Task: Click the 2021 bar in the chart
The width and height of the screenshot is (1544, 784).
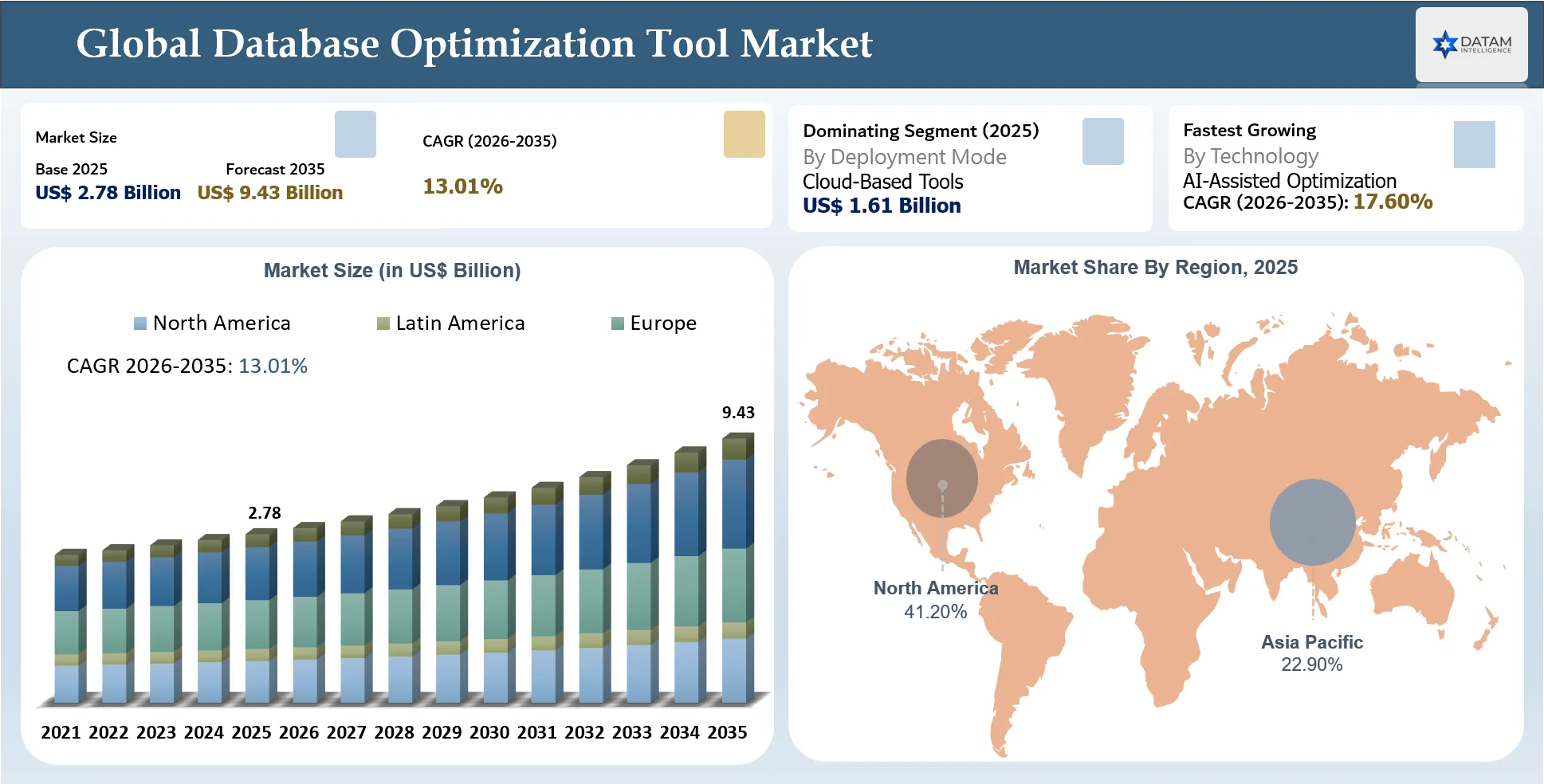Action: tap(70, 626)
